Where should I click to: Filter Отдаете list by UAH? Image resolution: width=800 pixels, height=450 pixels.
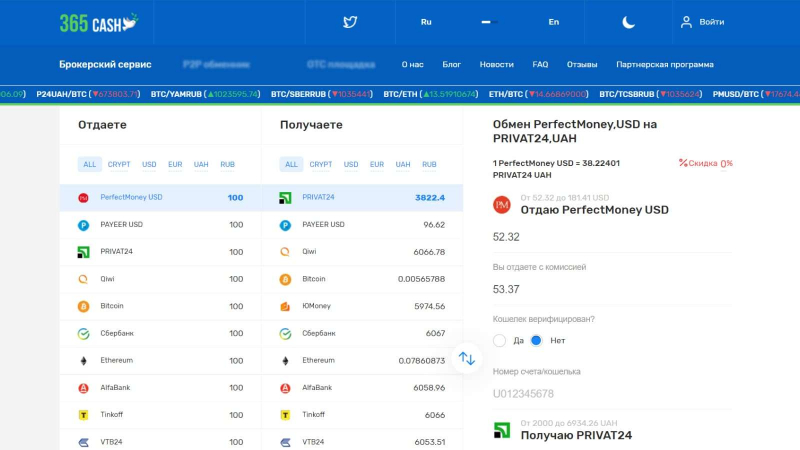click(x=201, y=164)
